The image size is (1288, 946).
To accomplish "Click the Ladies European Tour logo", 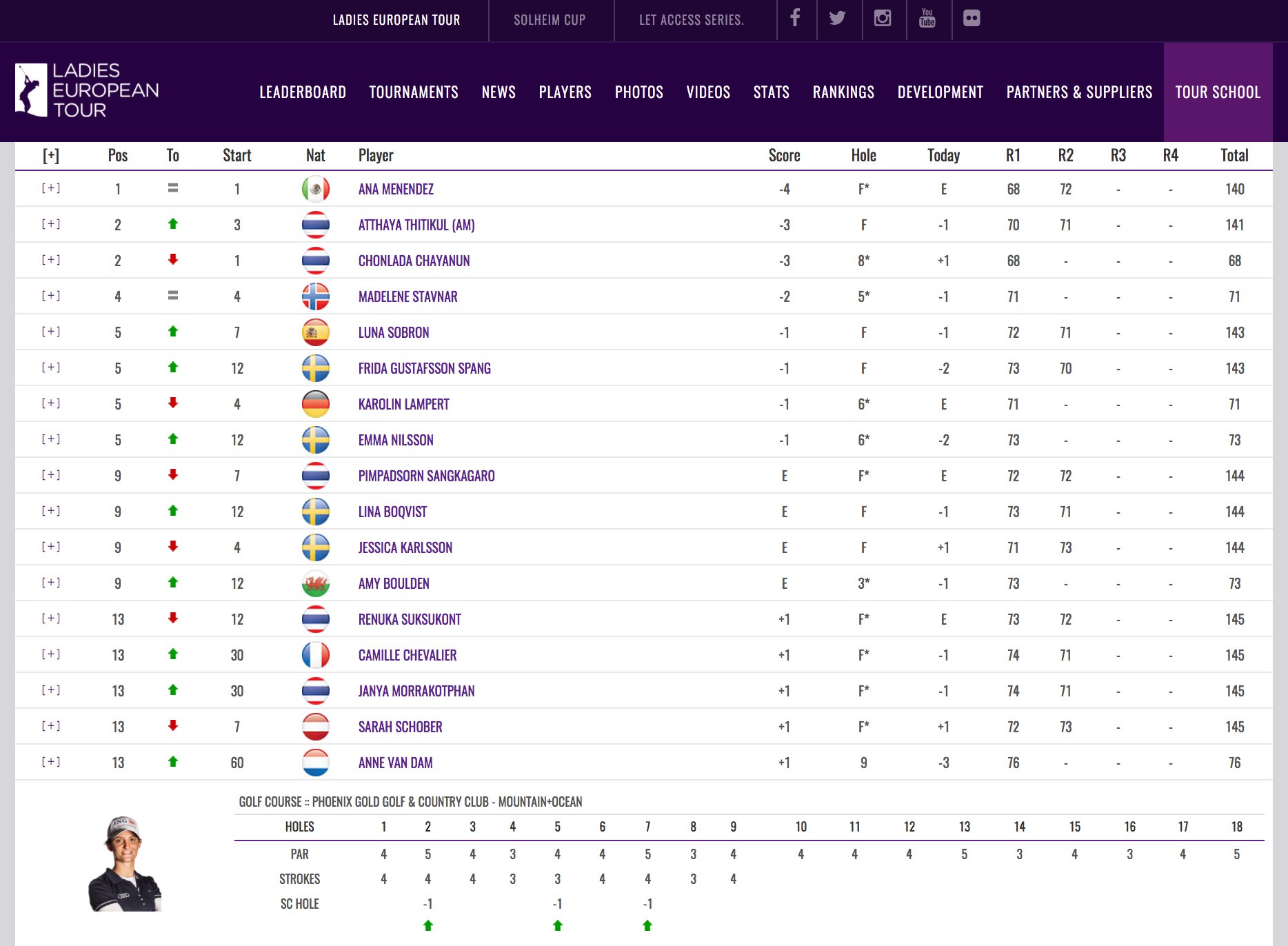I will pos(87,90).
